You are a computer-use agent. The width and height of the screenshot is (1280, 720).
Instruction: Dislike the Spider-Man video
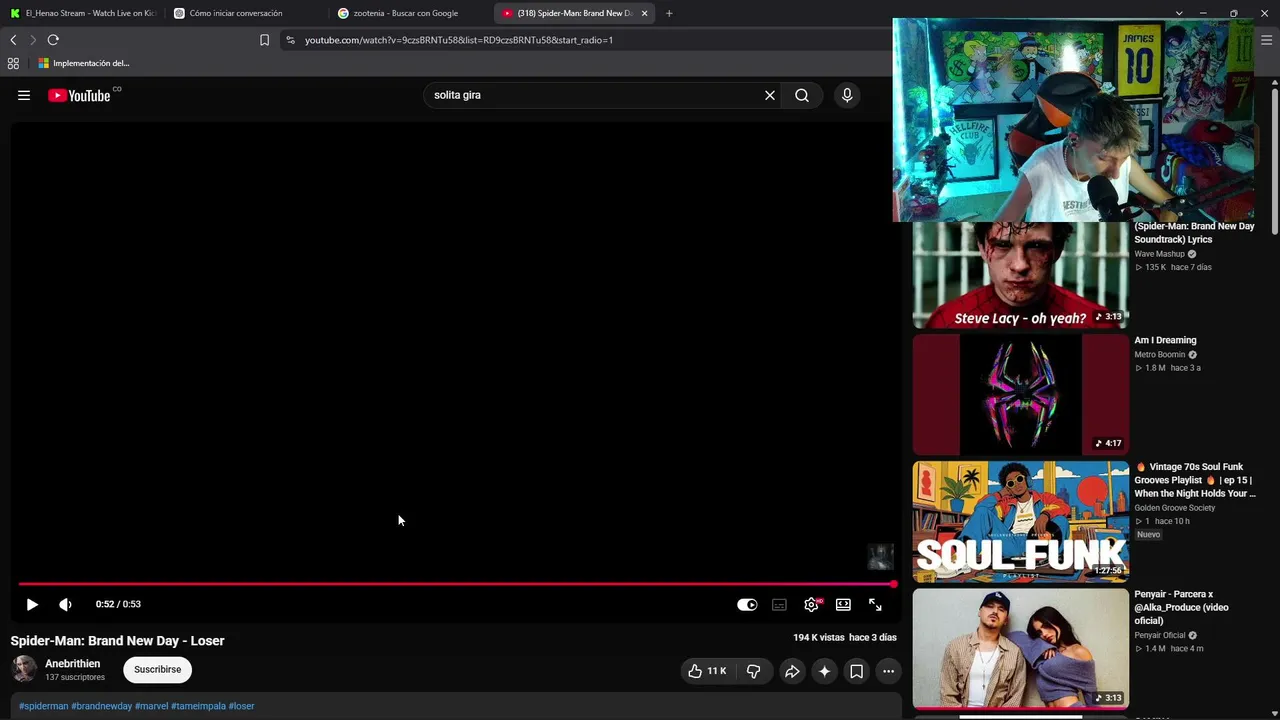point(754,671)
